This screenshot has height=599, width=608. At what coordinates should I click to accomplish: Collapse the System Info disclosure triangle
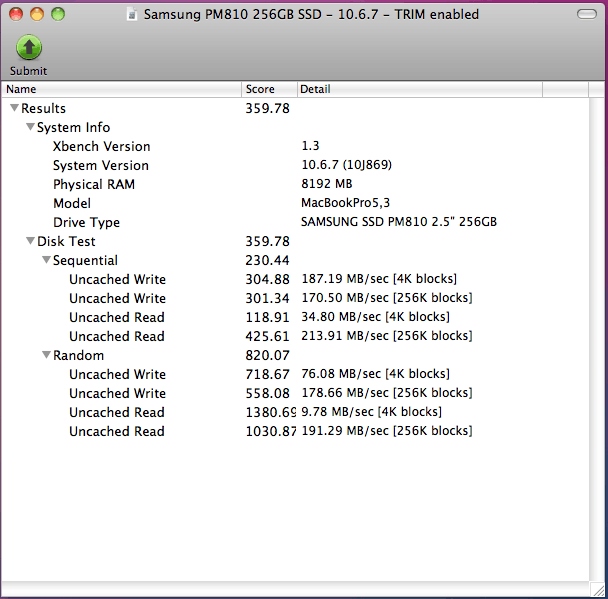click(30, 127)
